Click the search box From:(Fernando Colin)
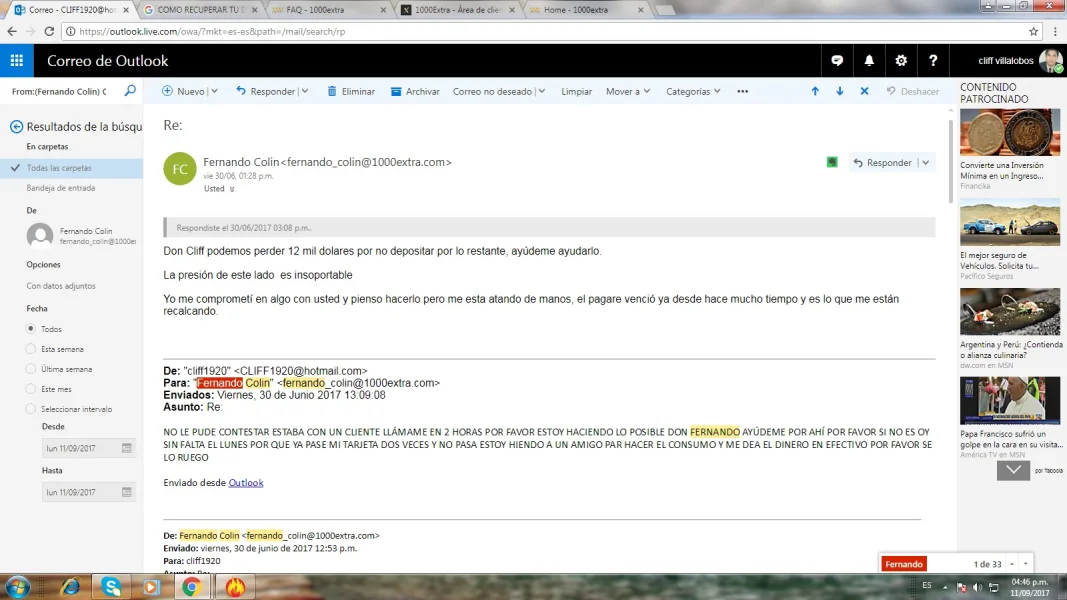The width and height of the screenshot is (1067, 600). point(61,91)
